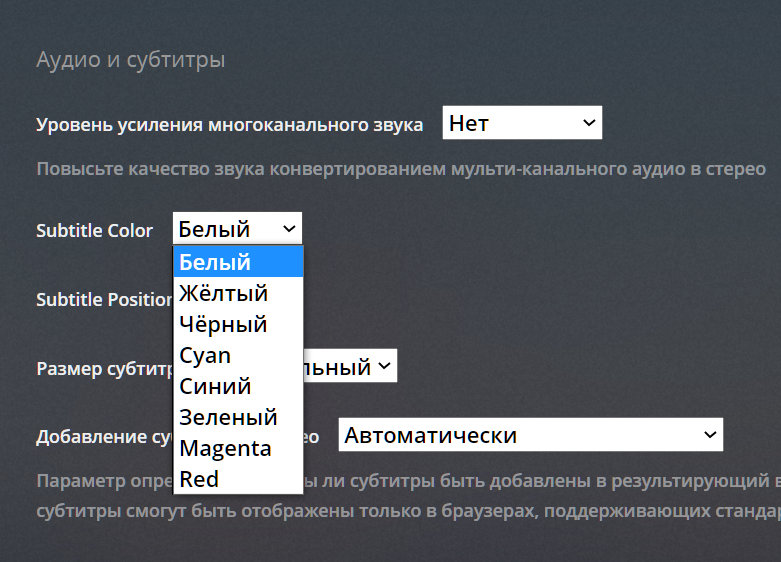Screen dimensions: 781x562
Task: Click the Subtitle Color label
Action: 94,230
